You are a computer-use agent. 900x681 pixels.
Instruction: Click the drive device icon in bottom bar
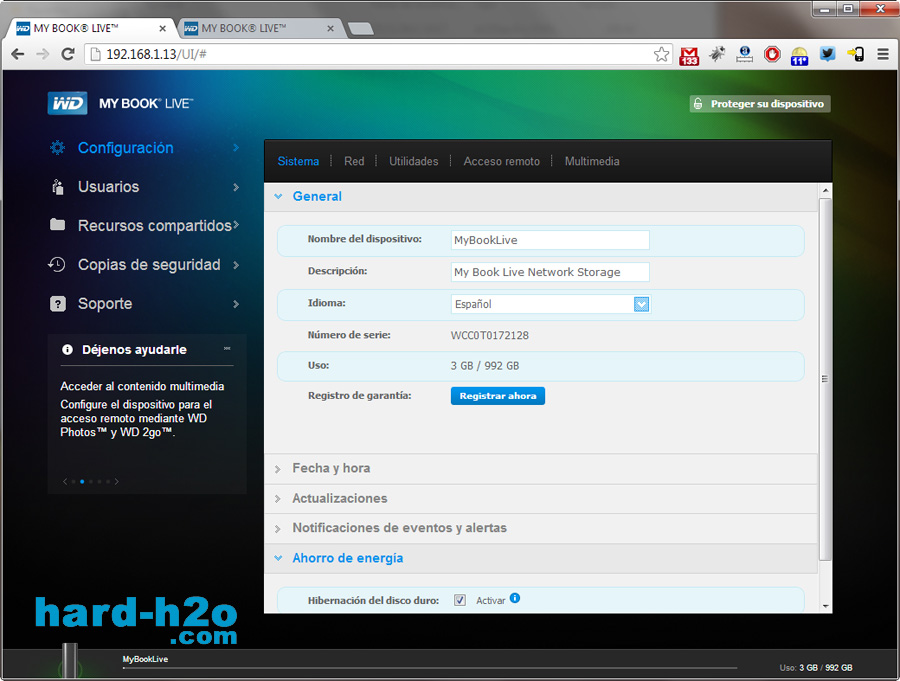pyautogui.click(x=70, y=661)
